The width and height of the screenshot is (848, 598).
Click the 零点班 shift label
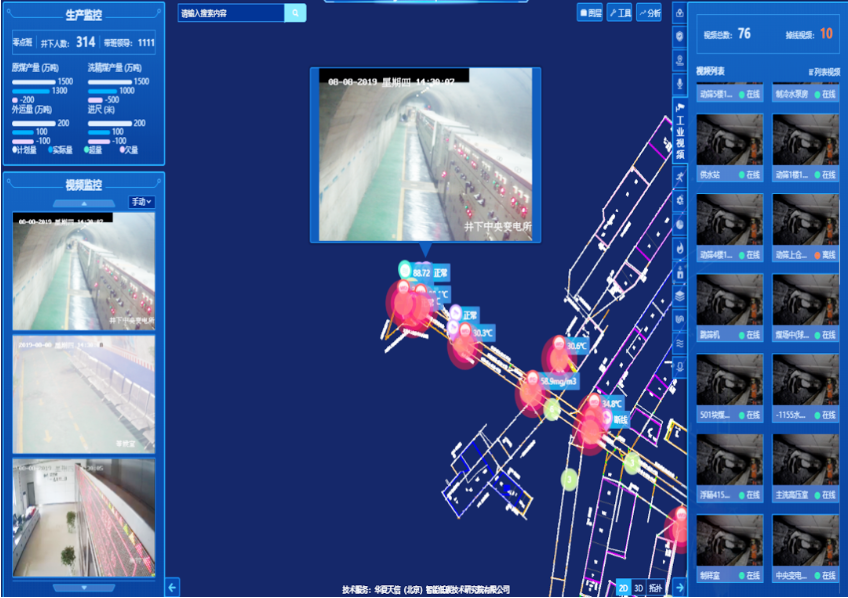[x=22, y=43]
